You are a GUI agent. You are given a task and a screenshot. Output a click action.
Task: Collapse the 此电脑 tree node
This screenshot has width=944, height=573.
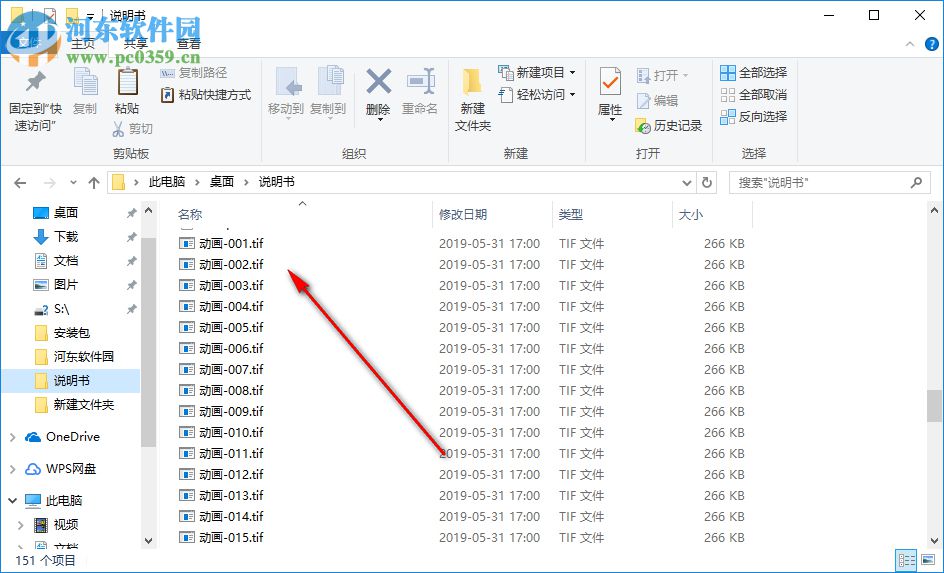(13, 501)
